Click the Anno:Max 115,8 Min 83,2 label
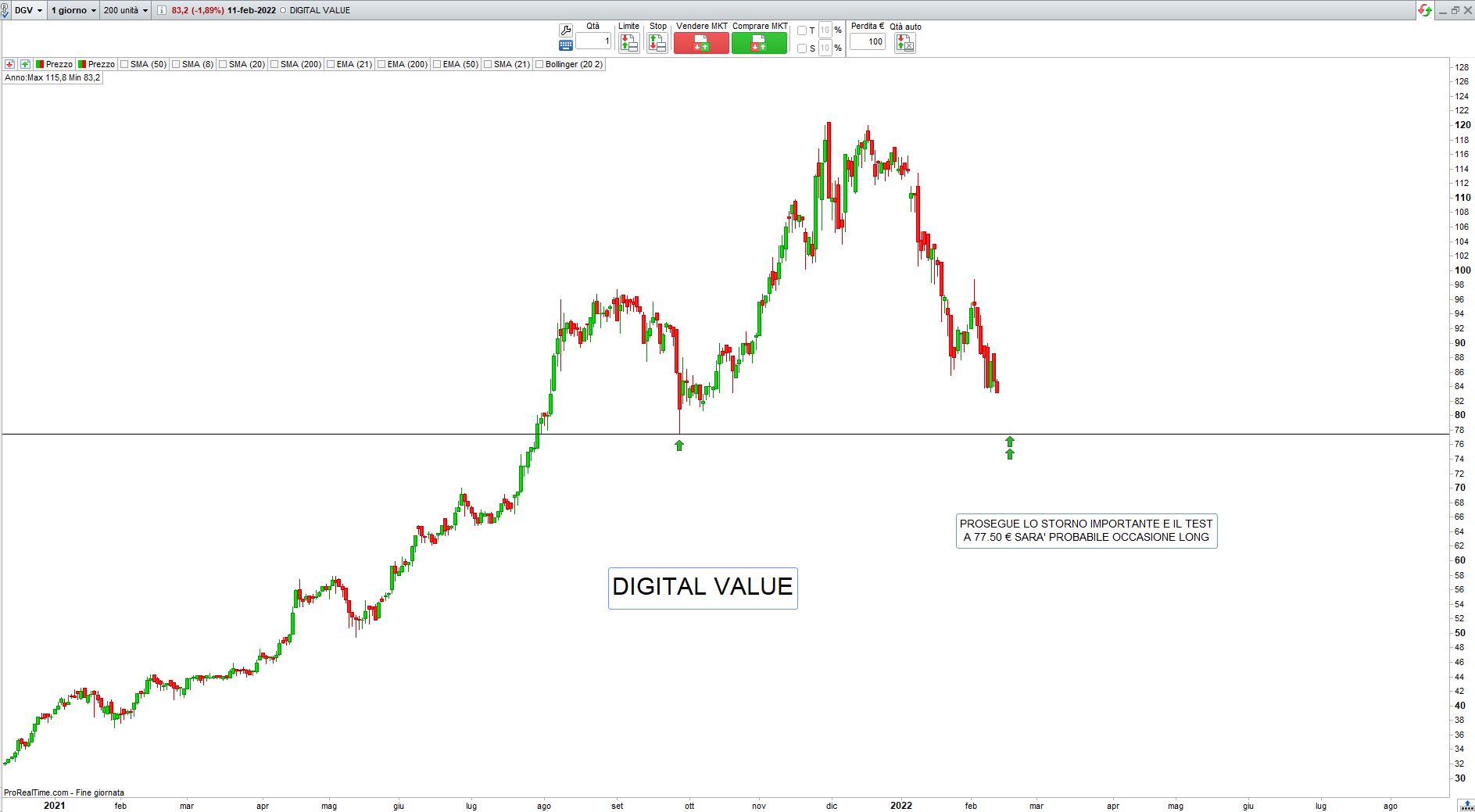The image size is (1475, 812). pyautogui.click(x=52, y=78)
